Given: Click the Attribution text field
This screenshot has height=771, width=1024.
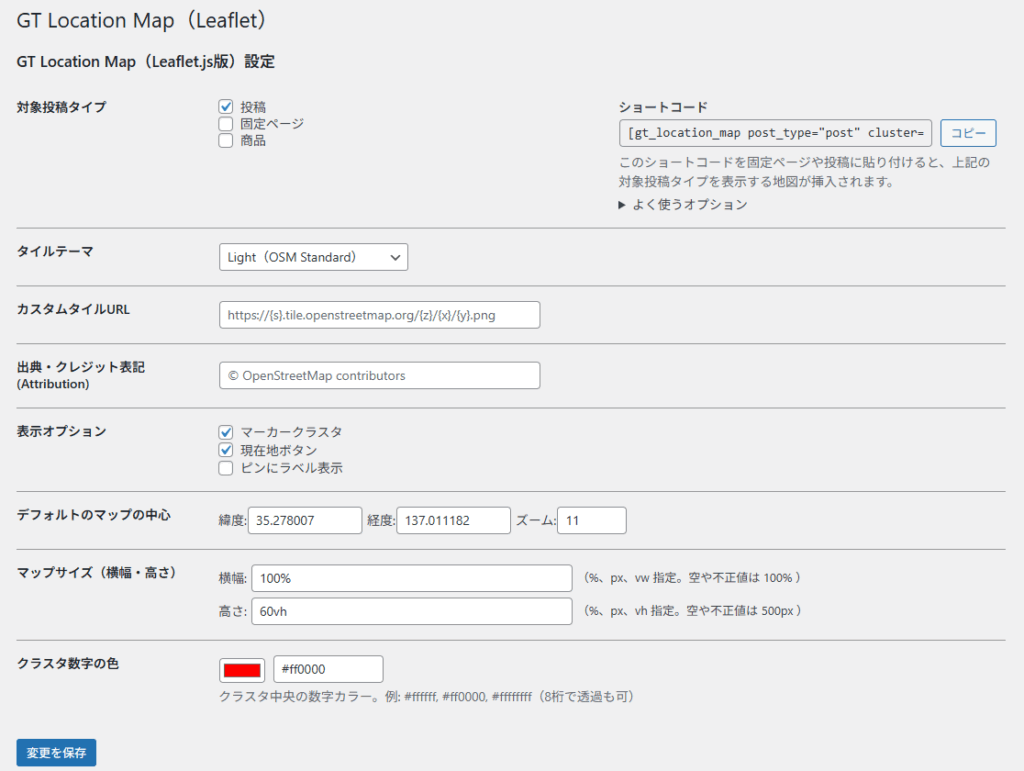Looking at the screenshot, I should 379,376.
